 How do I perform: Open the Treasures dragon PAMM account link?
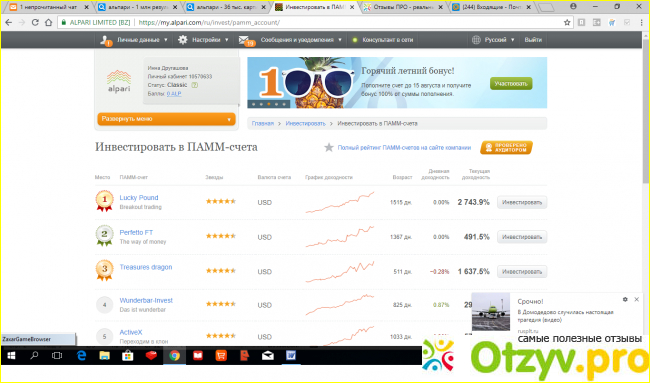(x=146, y=267)
